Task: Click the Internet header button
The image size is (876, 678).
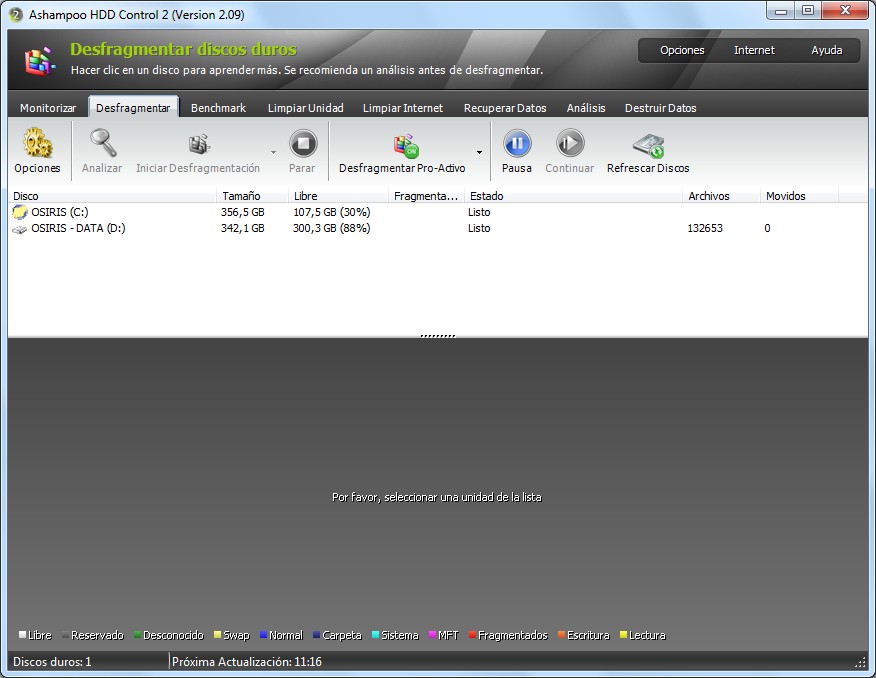Action: [x=754, y=50]
